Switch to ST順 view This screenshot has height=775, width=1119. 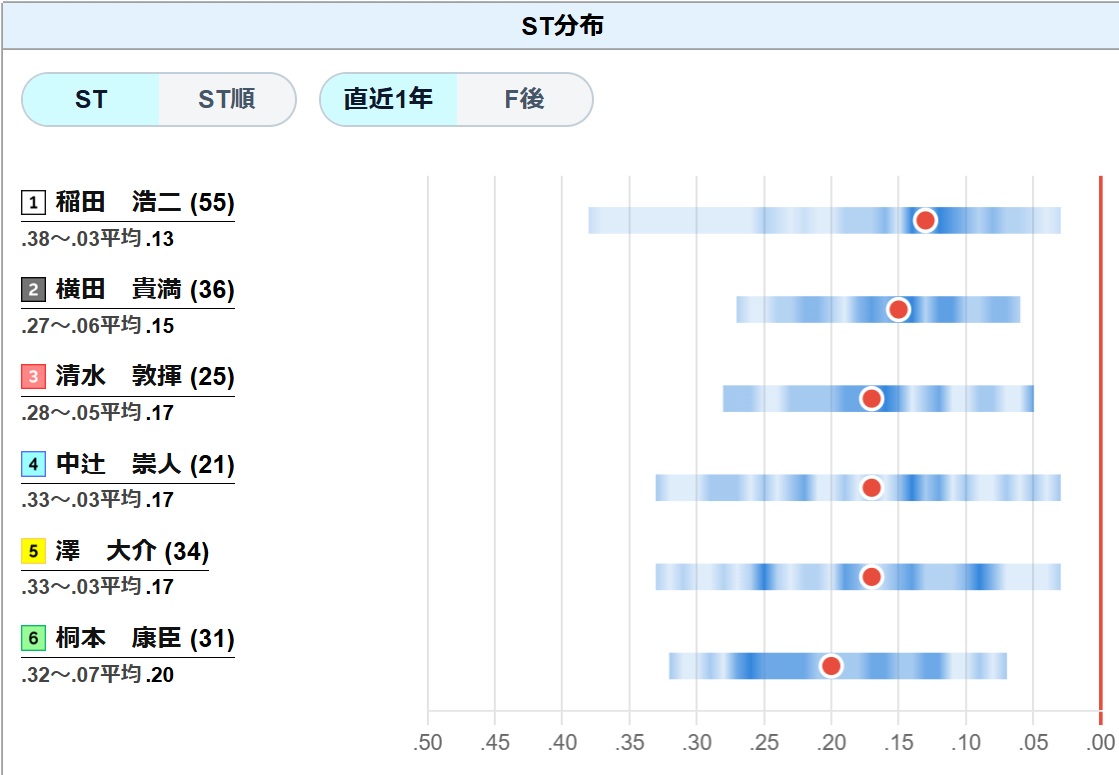227,99
